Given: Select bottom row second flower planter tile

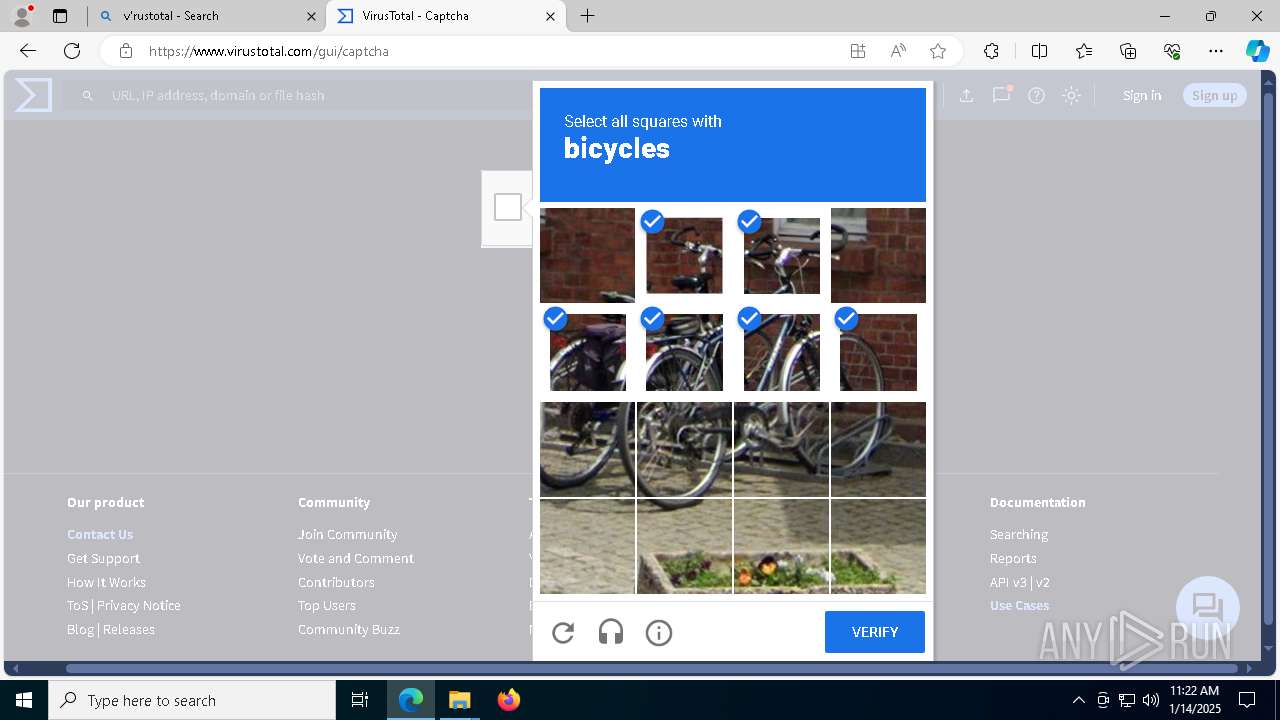Looking at the screenshot, I should [684, 546].
